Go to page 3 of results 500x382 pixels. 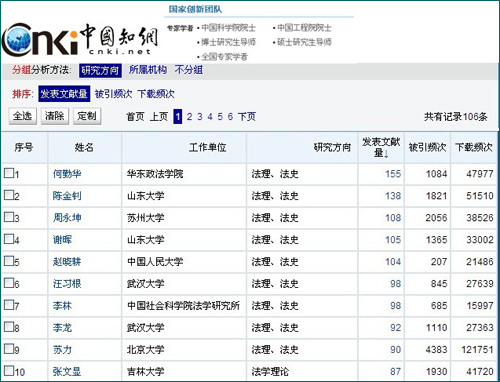click(x=200, y=117)
